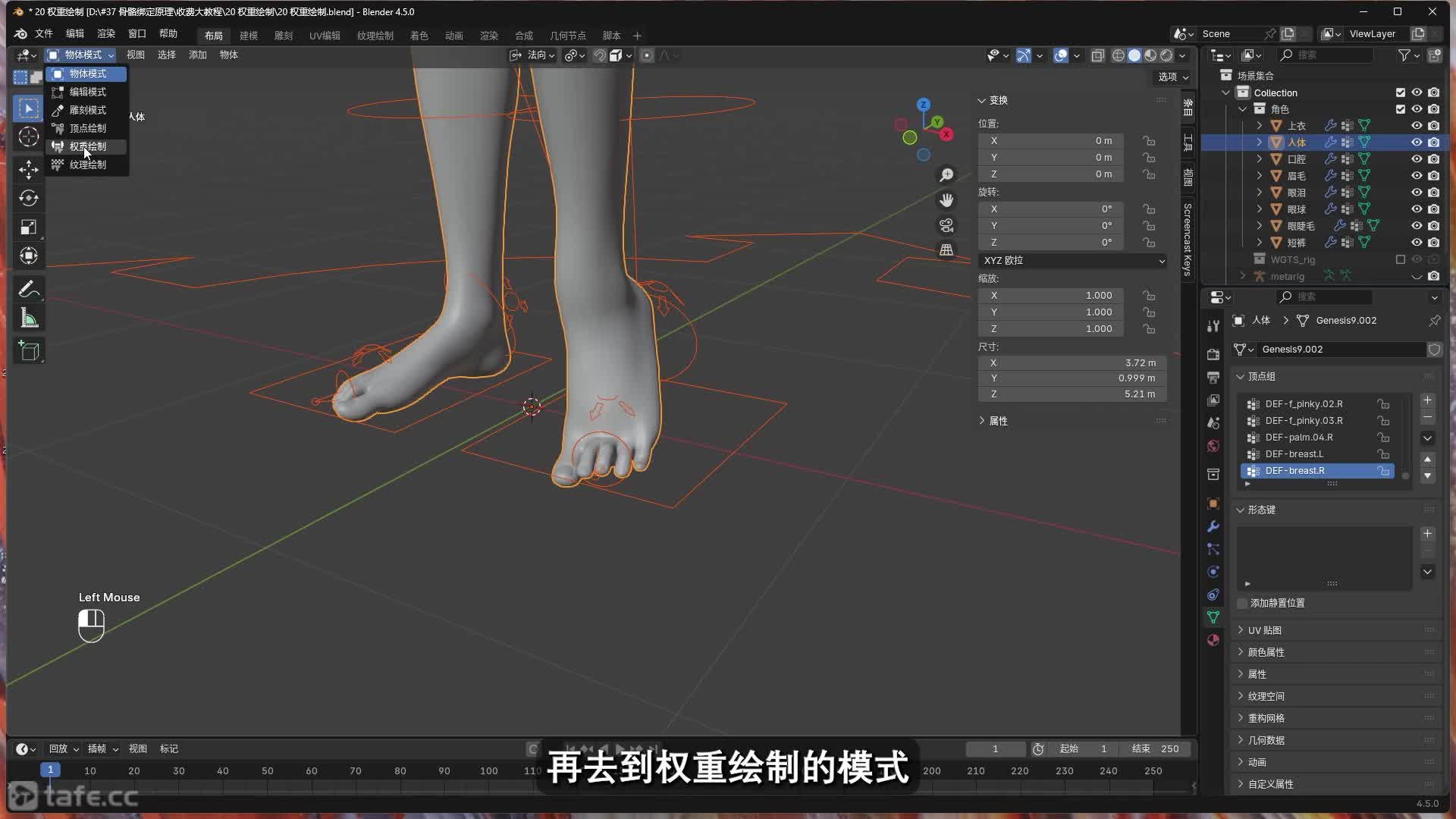This screenshot has width=1456, height=819.
Task: Toggle visibility of 眉毛 object
Action: tap(1417, 176)
